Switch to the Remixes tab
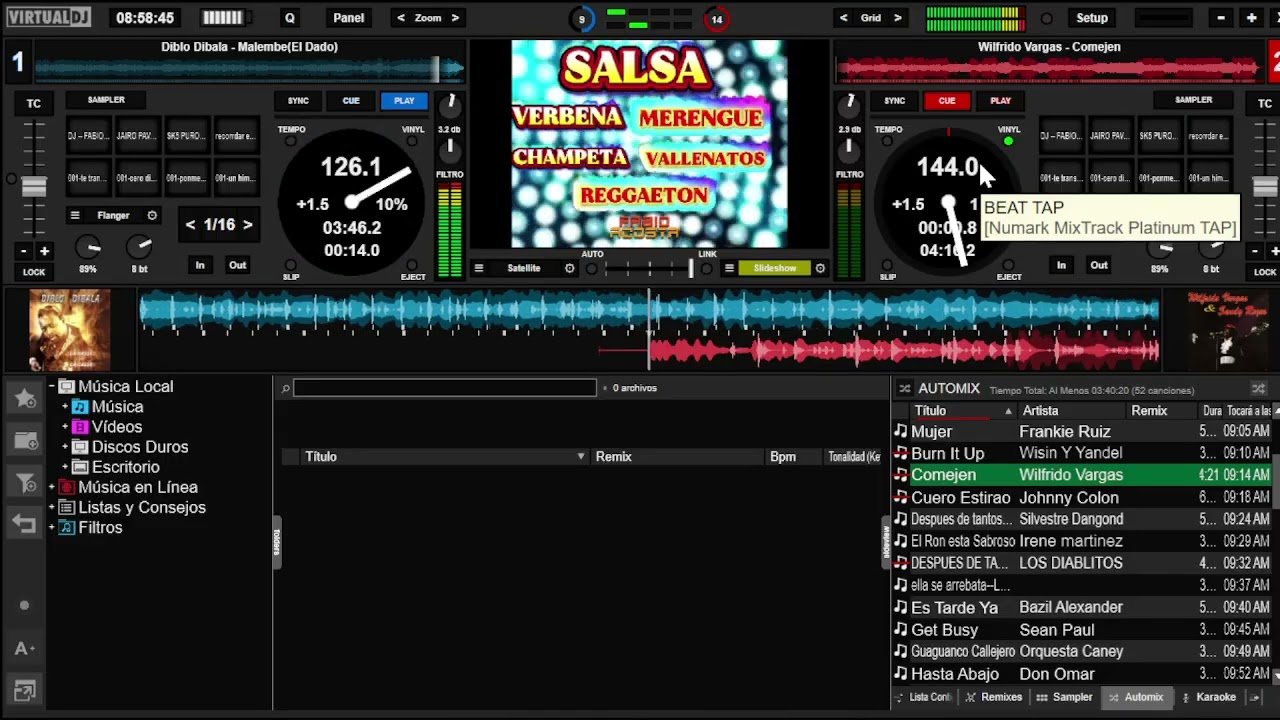 pyautogui.click(x=994, y=697)
